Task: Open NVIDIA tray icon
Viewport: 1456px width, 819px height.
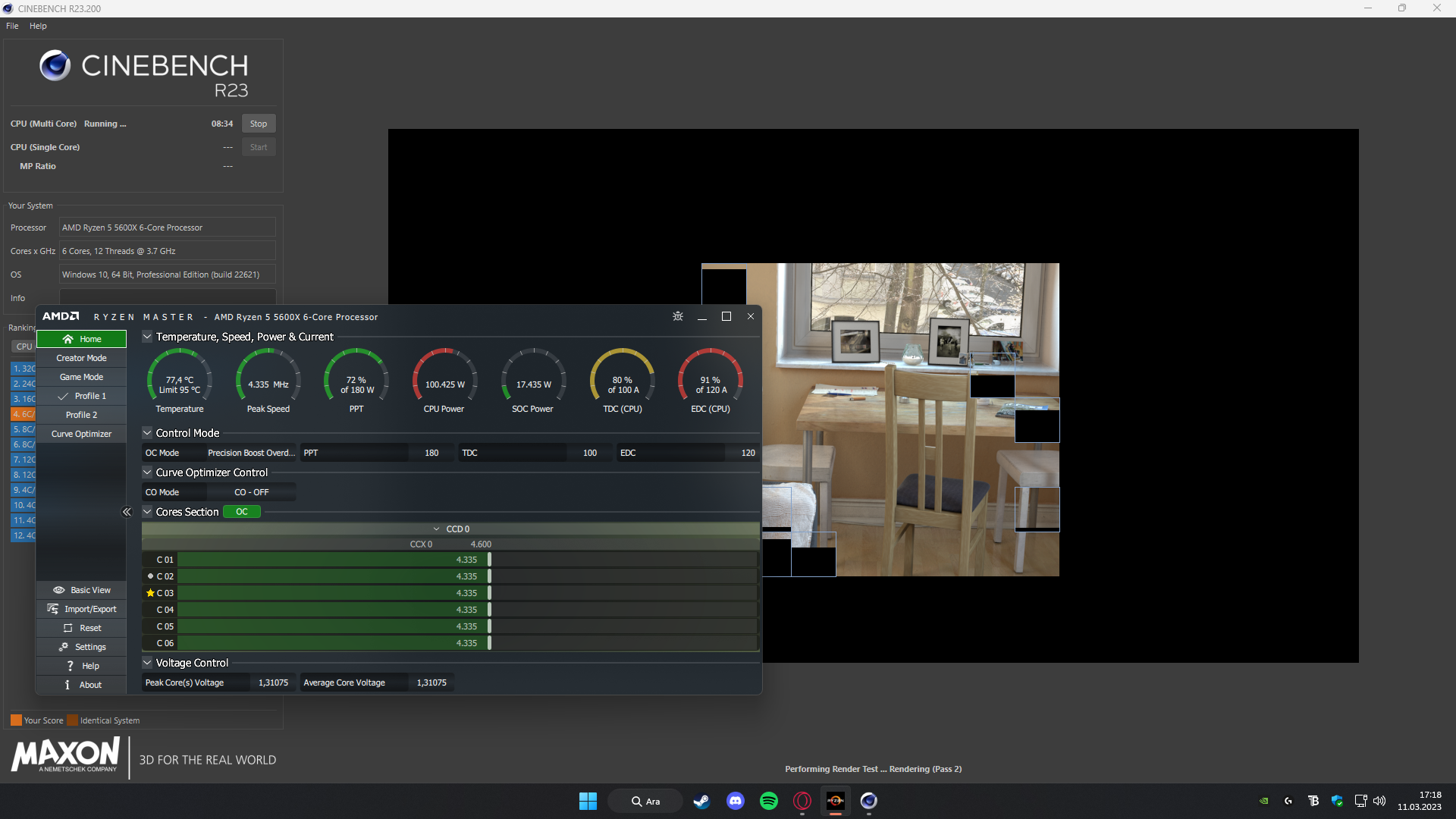Action: click(x=1264, y=801)
